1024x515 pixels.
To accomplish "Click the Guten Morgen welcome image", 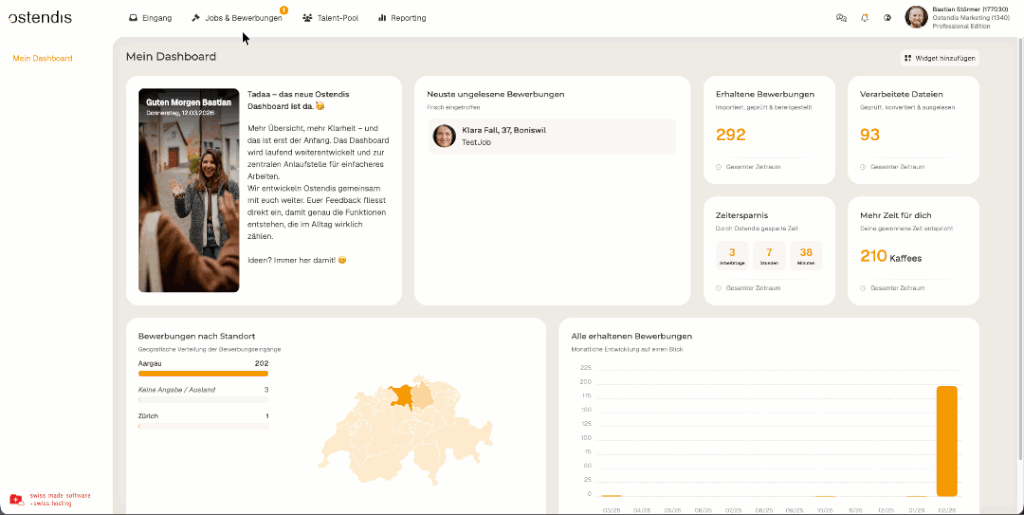I will (x=188, y=190).
